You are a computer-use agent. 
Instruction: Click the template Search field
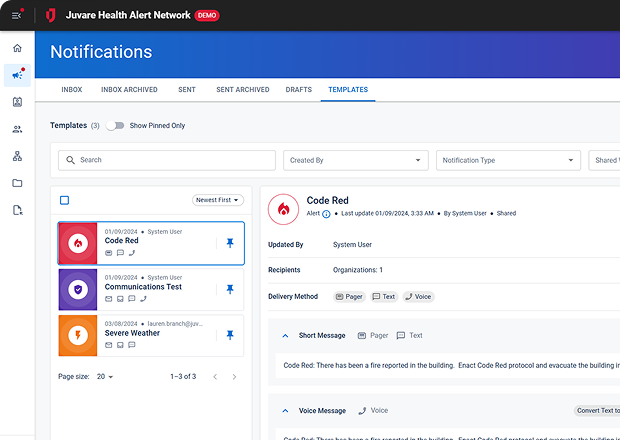coord(166,160)
